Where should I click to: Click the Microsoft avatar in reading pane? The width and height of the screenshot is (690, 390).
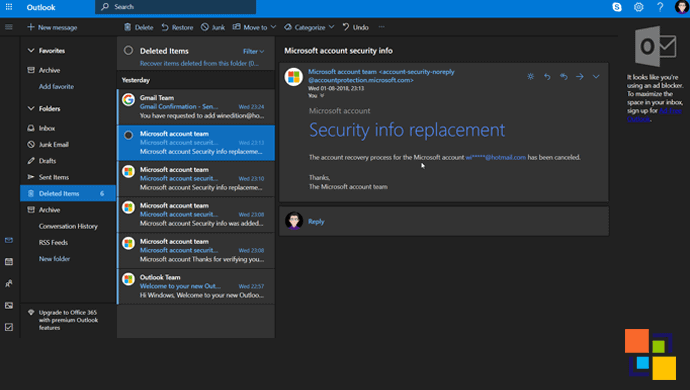coord(294,77)
